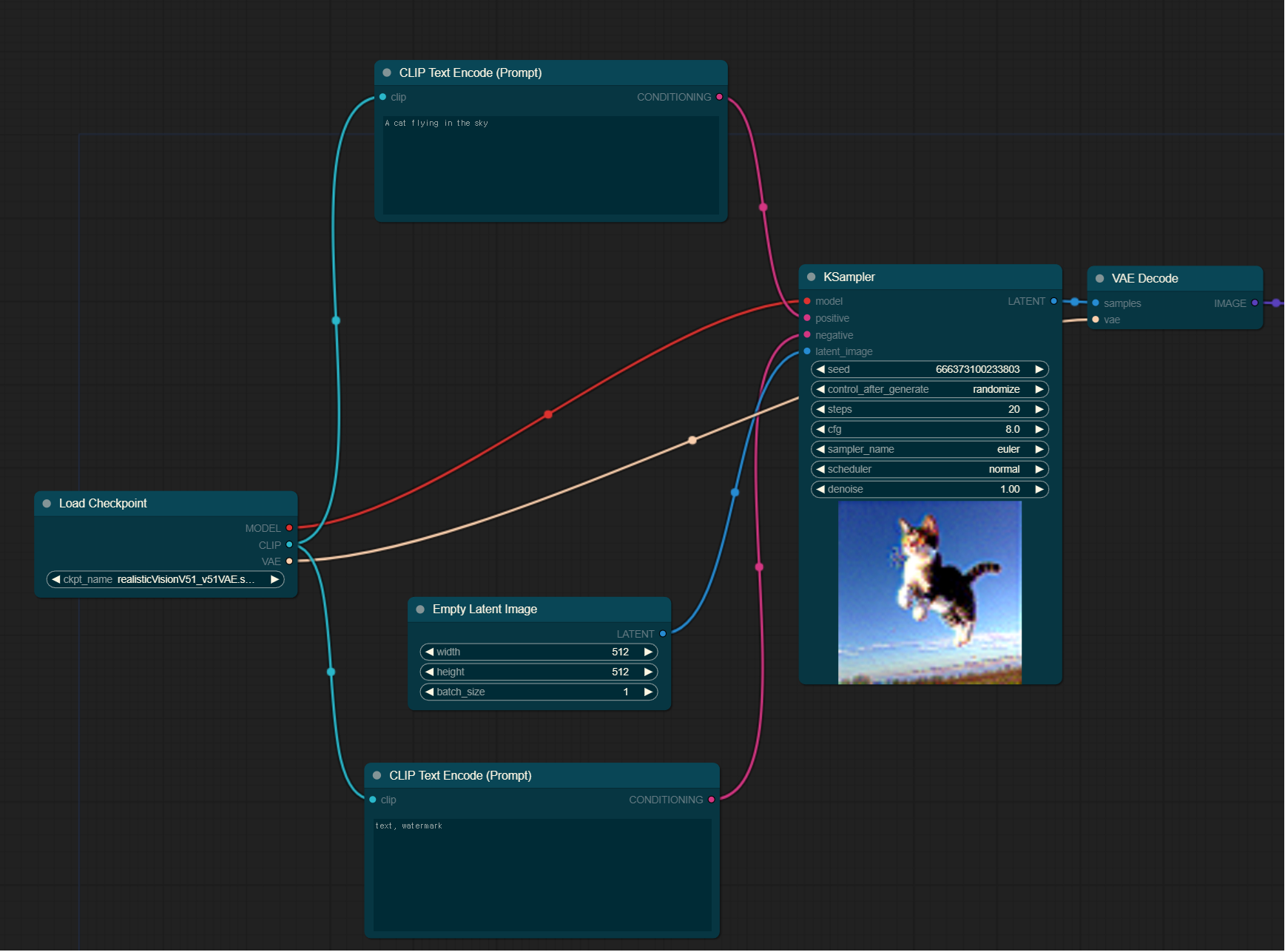Select next scheduler with right arrow
This screenshot has height=952, width=1285.
[x=1039, y=469]
